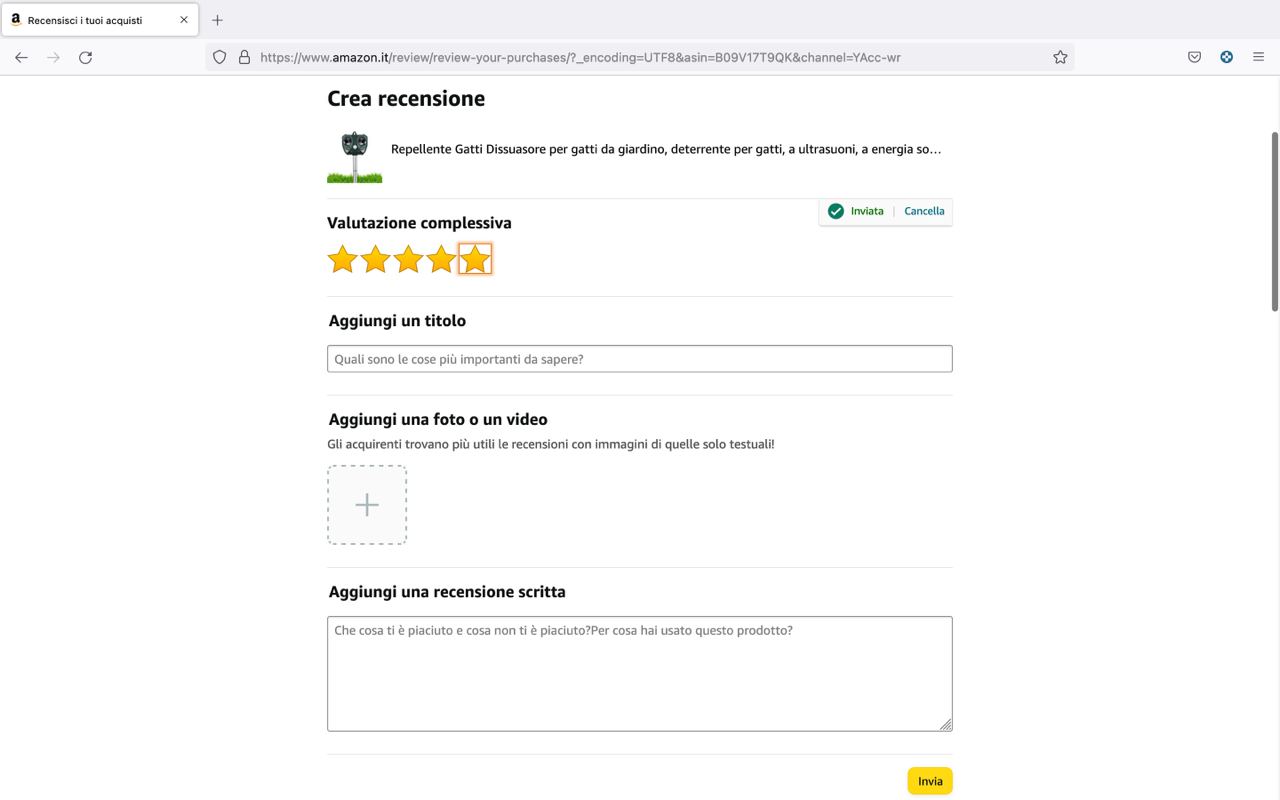Viewport: 1280px width, 800px height.
Task: Add a photo using the plus box
Action: coord(367,505)
